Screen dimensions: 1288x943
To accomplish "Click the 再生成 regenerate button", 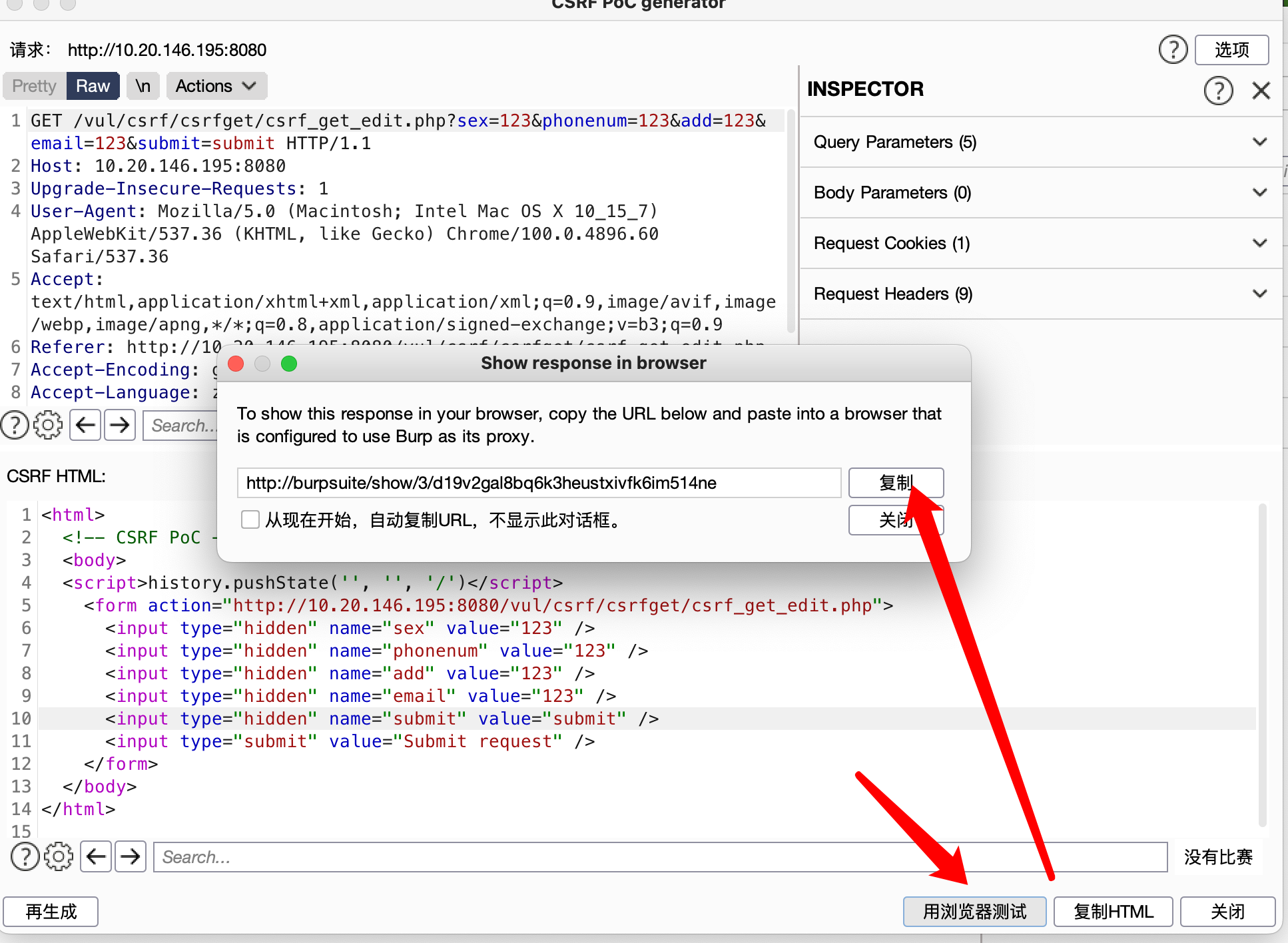I will click(x=51, y=911).
